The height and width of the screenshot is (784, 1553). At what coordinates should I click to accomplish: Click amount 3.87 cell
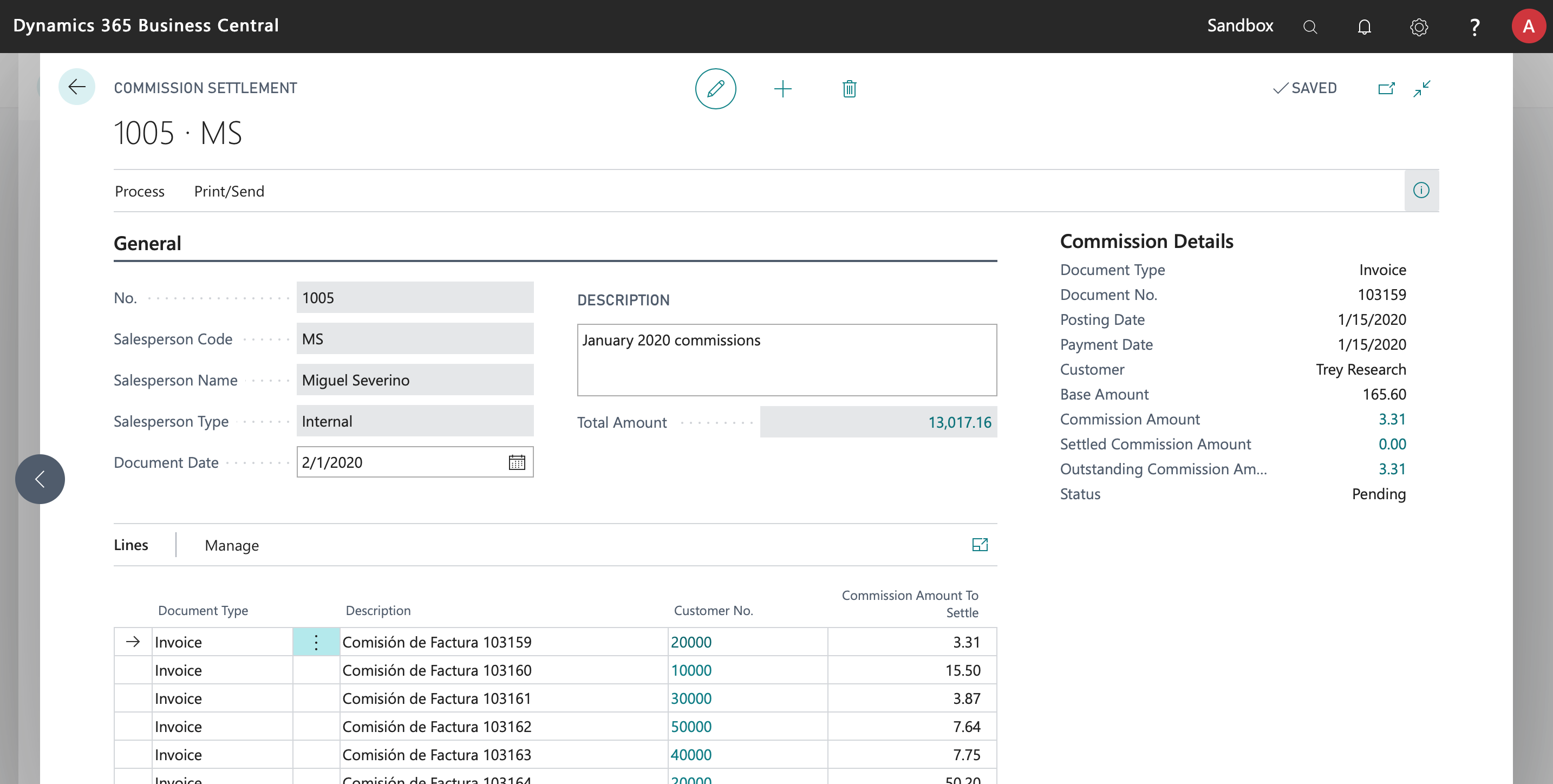911,698
